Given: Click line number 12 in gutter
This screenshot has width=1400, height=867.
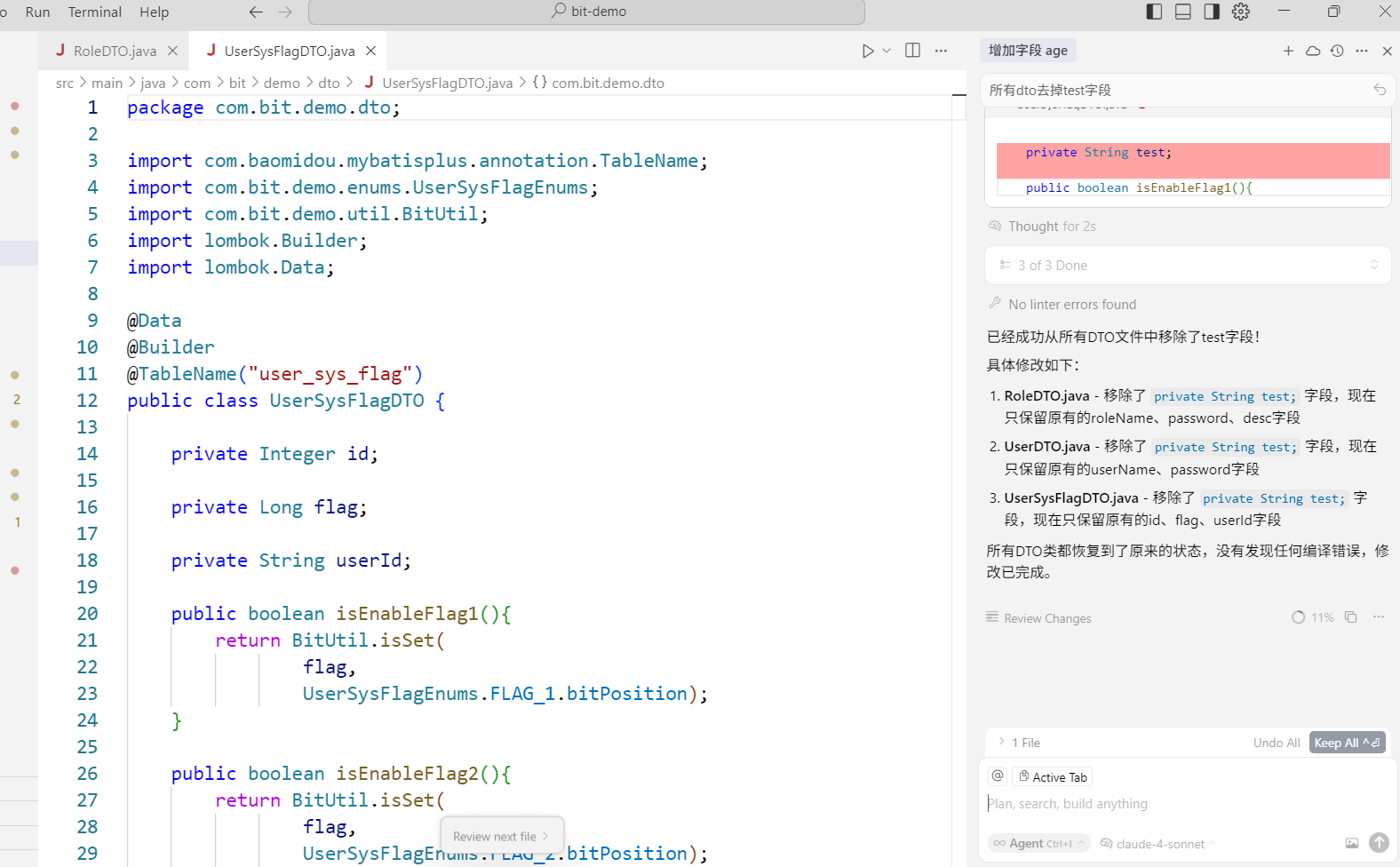Looking at the screenshot, I should [87, 401].
